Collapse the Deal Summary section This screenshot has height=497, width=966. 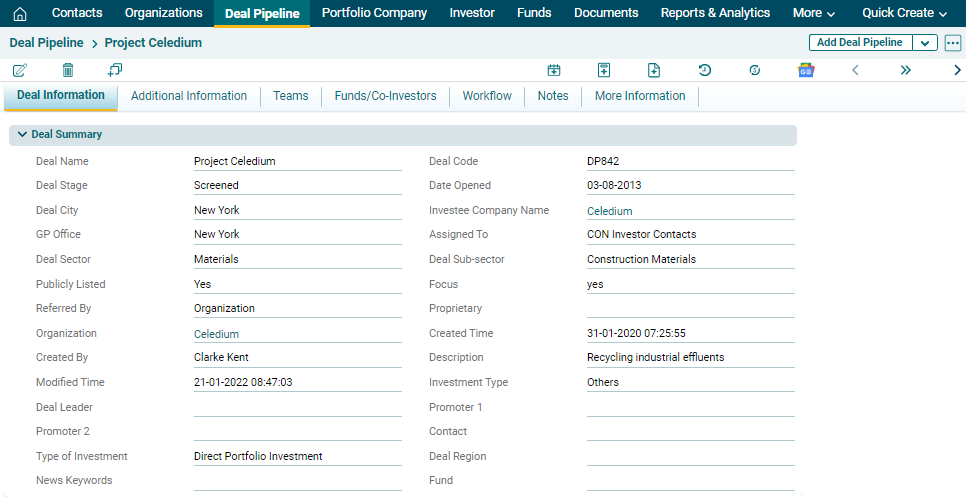pos(22,134)
